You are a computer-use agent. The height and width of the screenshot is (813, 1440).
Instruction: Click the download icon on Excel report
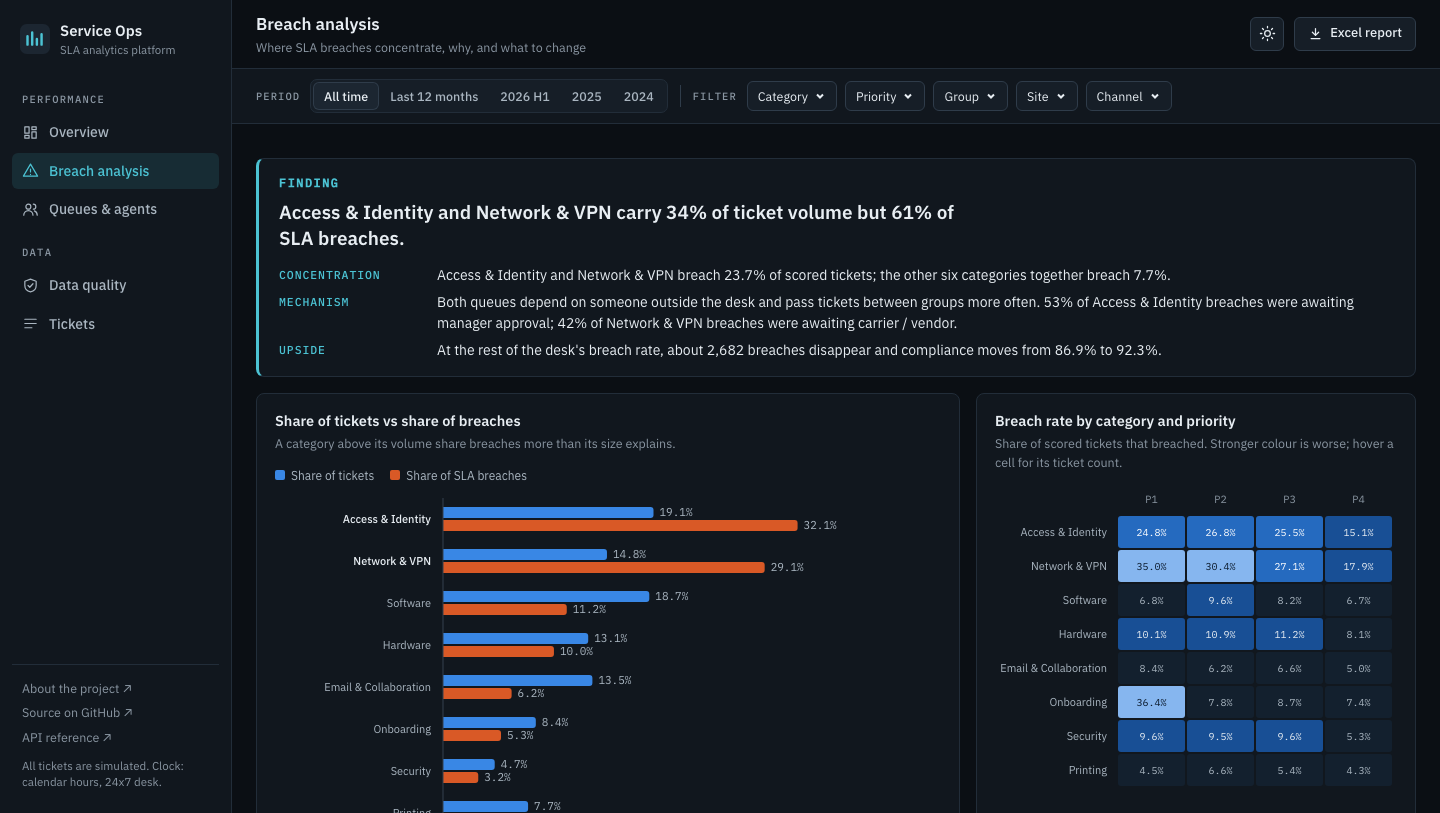1314,33
